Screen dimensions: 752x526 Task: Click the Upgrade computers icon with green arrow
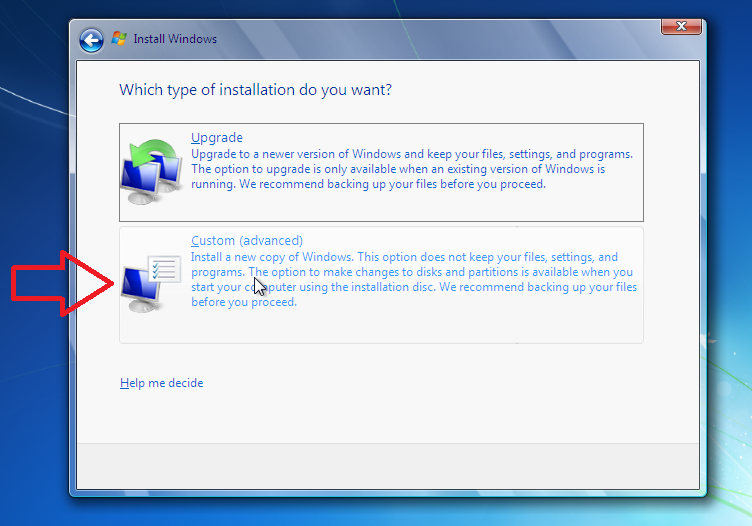(151, 172)
